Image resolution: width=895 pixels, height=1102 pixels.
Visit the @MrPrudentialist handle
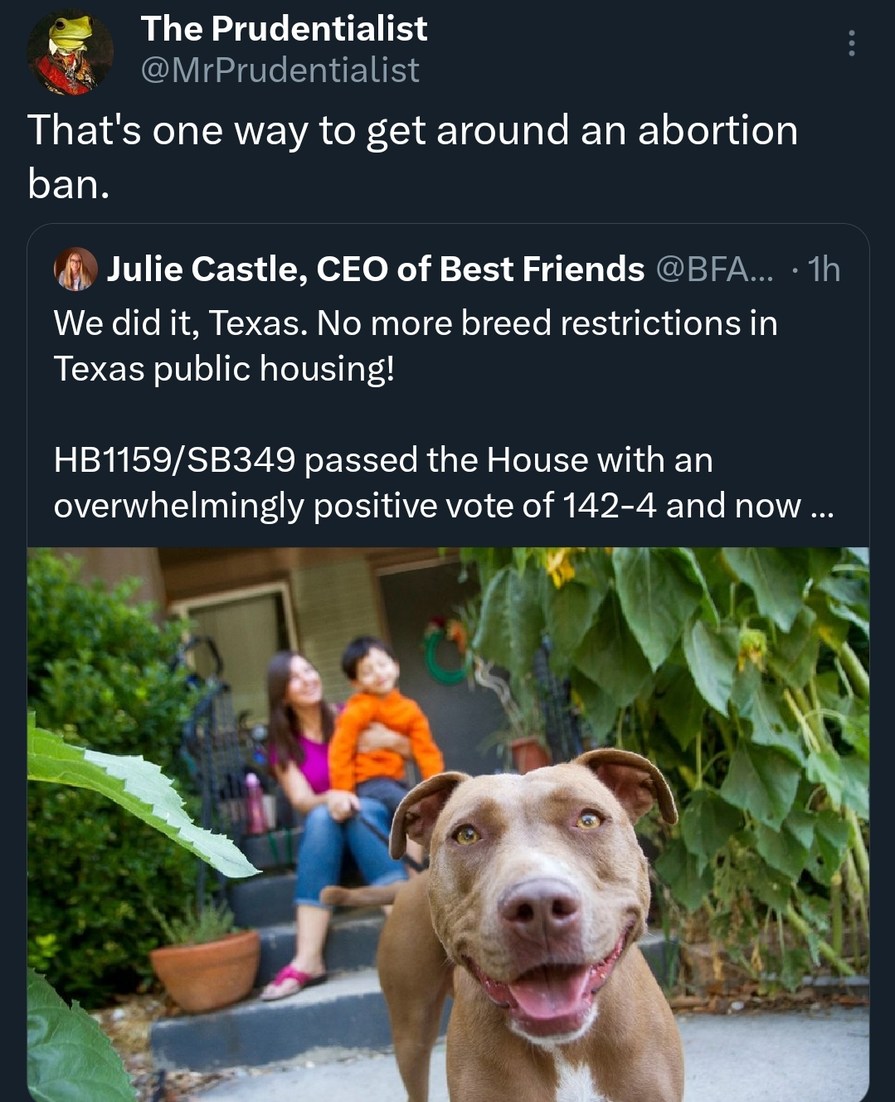coord(281,70)
